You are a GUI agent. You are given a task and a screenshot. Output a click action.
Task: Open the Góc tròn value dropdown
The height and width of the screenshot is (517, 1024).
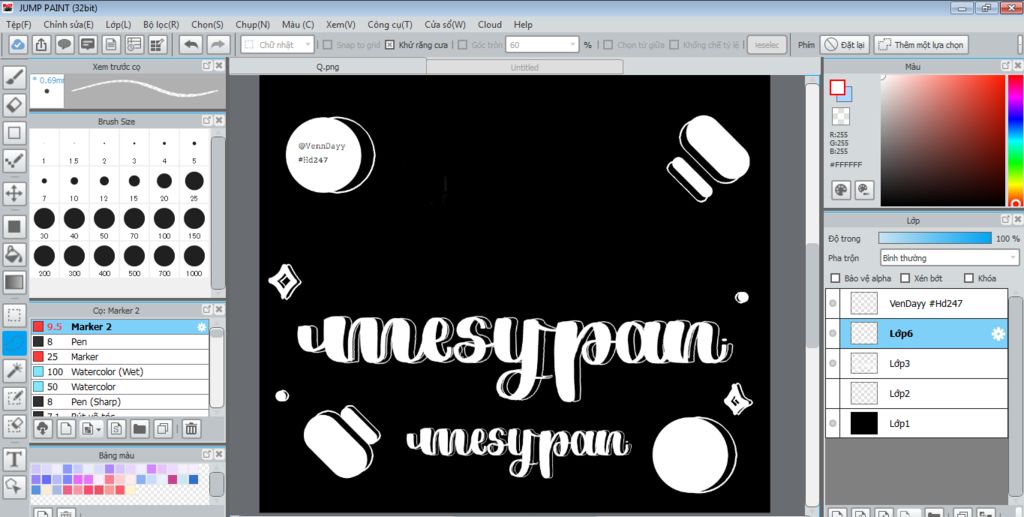tap(543, 44)
